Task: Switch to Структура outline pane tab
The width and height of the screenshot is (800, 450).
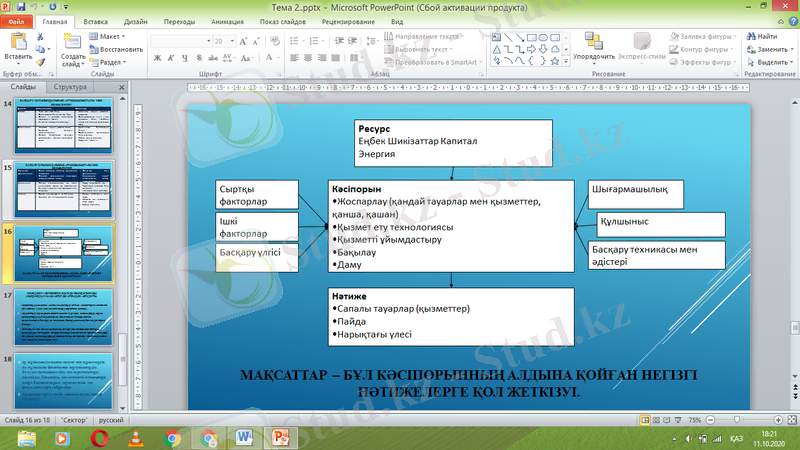Action: (x=71, y=88)
